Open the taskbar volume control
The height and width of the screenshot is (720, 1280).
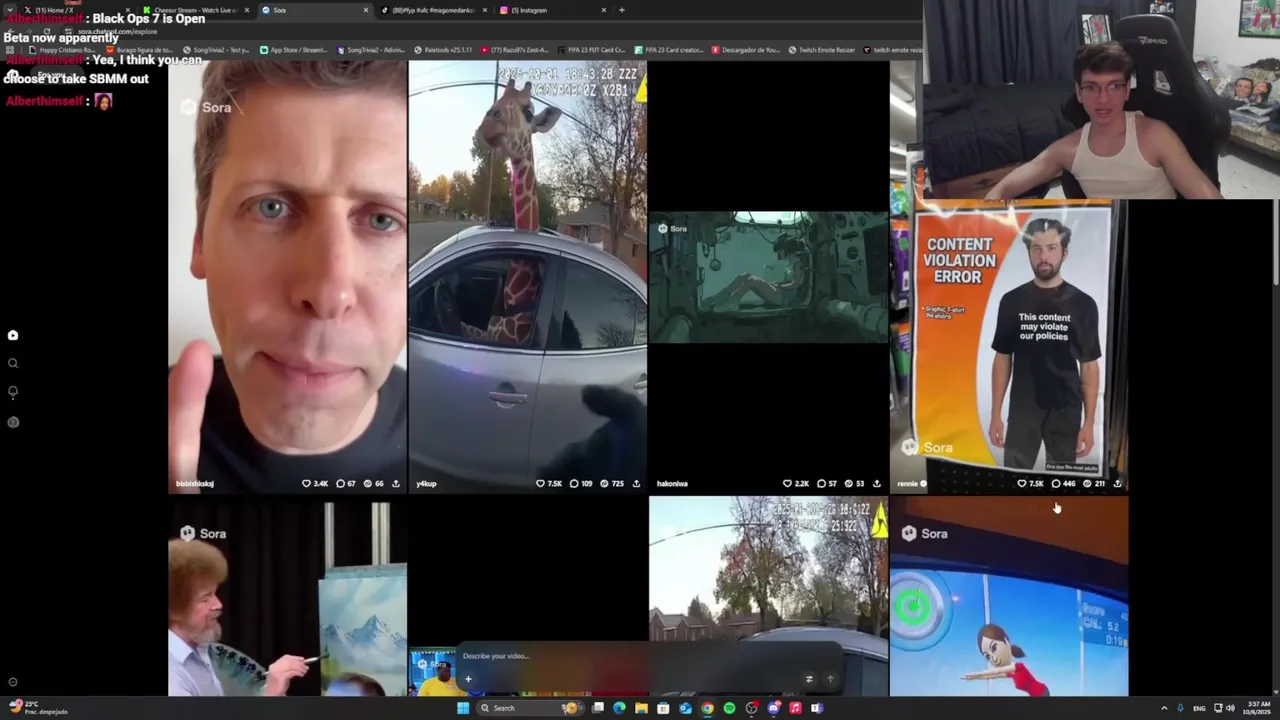coord(1231,708)
